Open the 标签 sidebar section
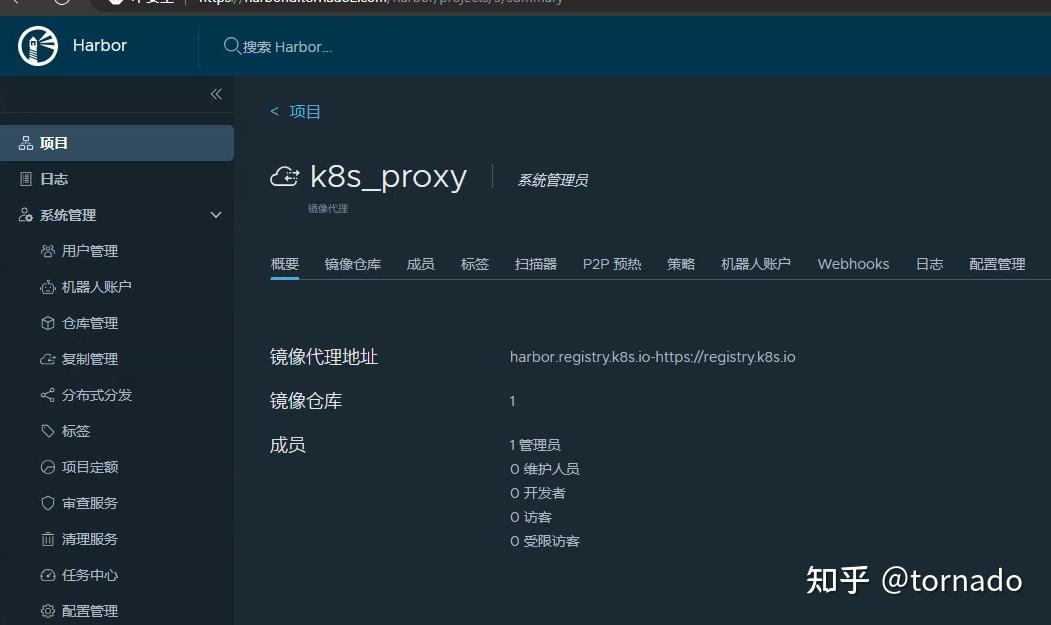Screen dimensions: 1051x625 tap(74, 431)
